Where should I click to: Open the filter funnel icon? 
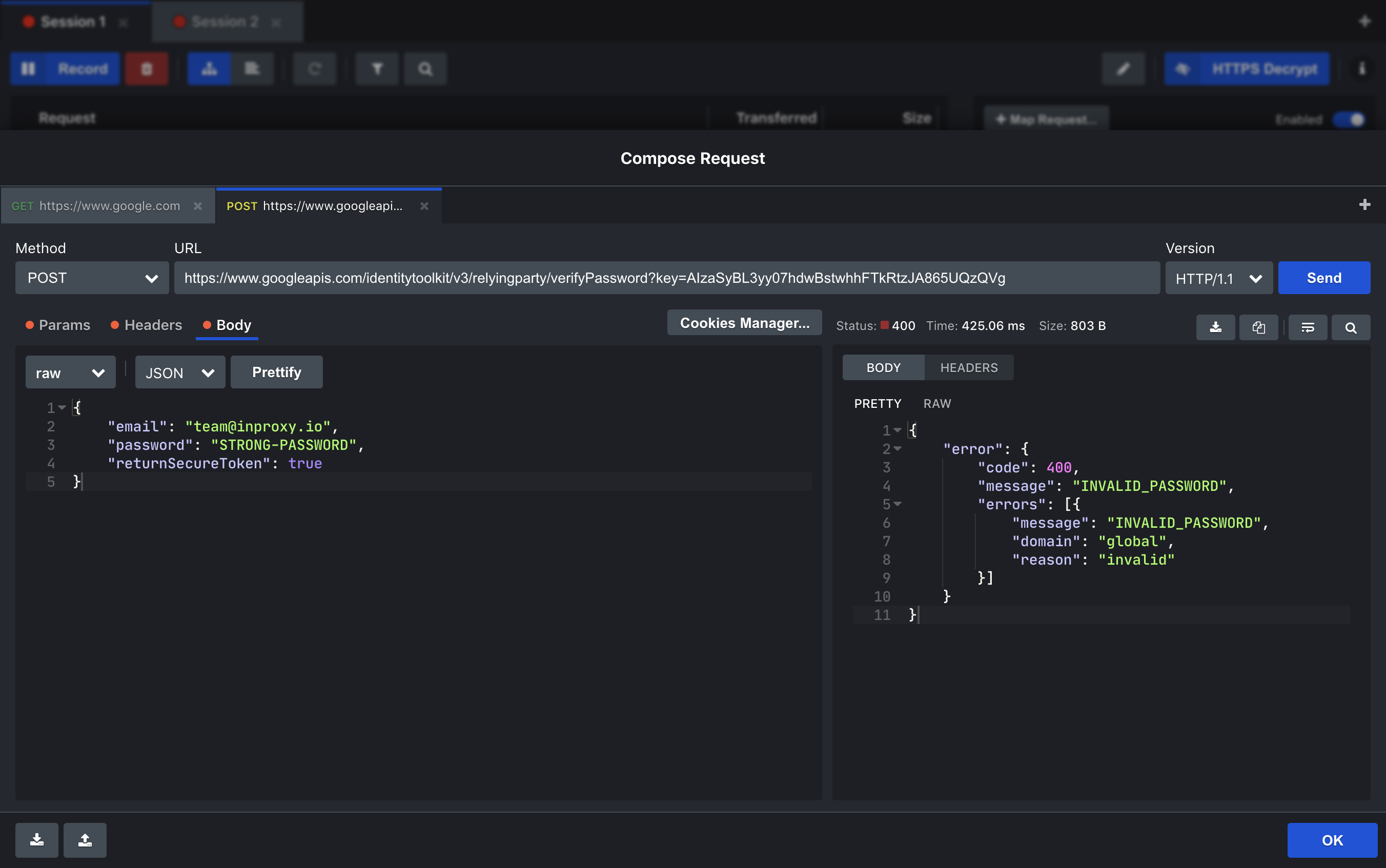[377, 69]
